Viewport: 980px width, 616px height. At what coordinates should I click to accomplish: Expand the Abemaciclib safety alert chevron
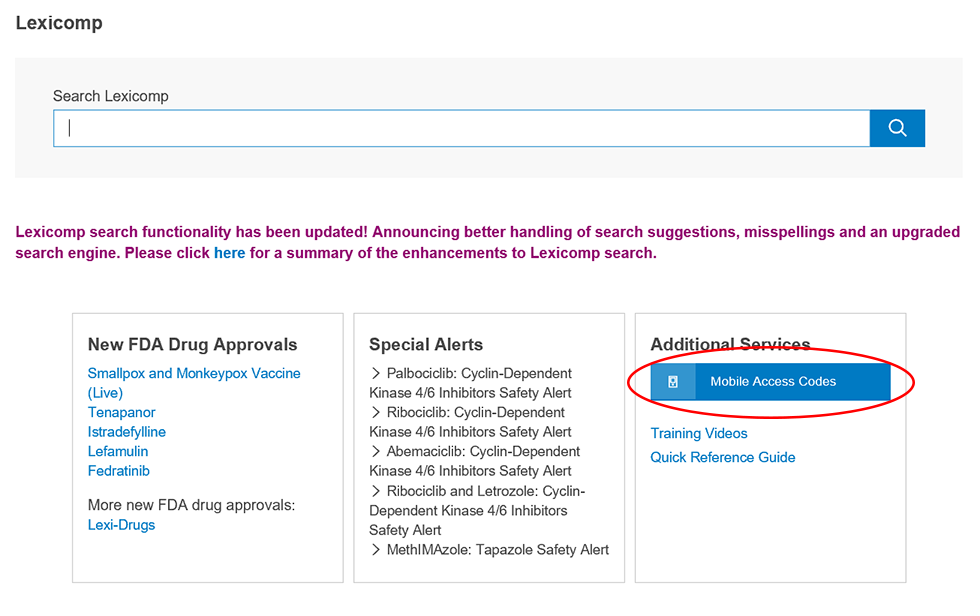376,451
